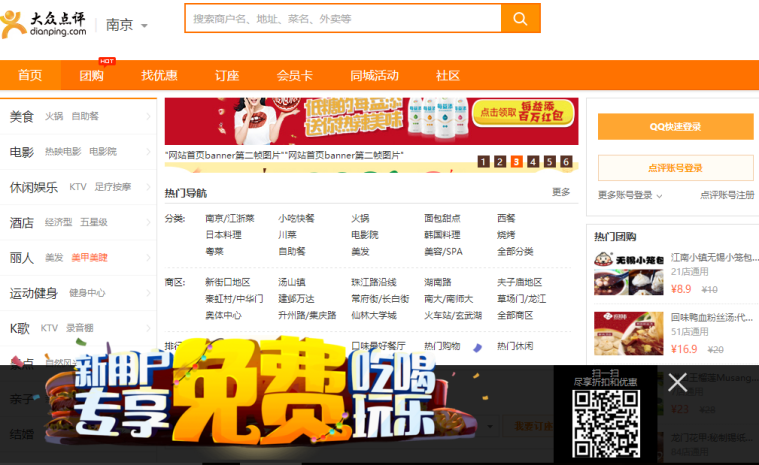This screenshot has width=759, height=465.
Task: Click 热门休闲 ranking link
Action: coord(516,346)
